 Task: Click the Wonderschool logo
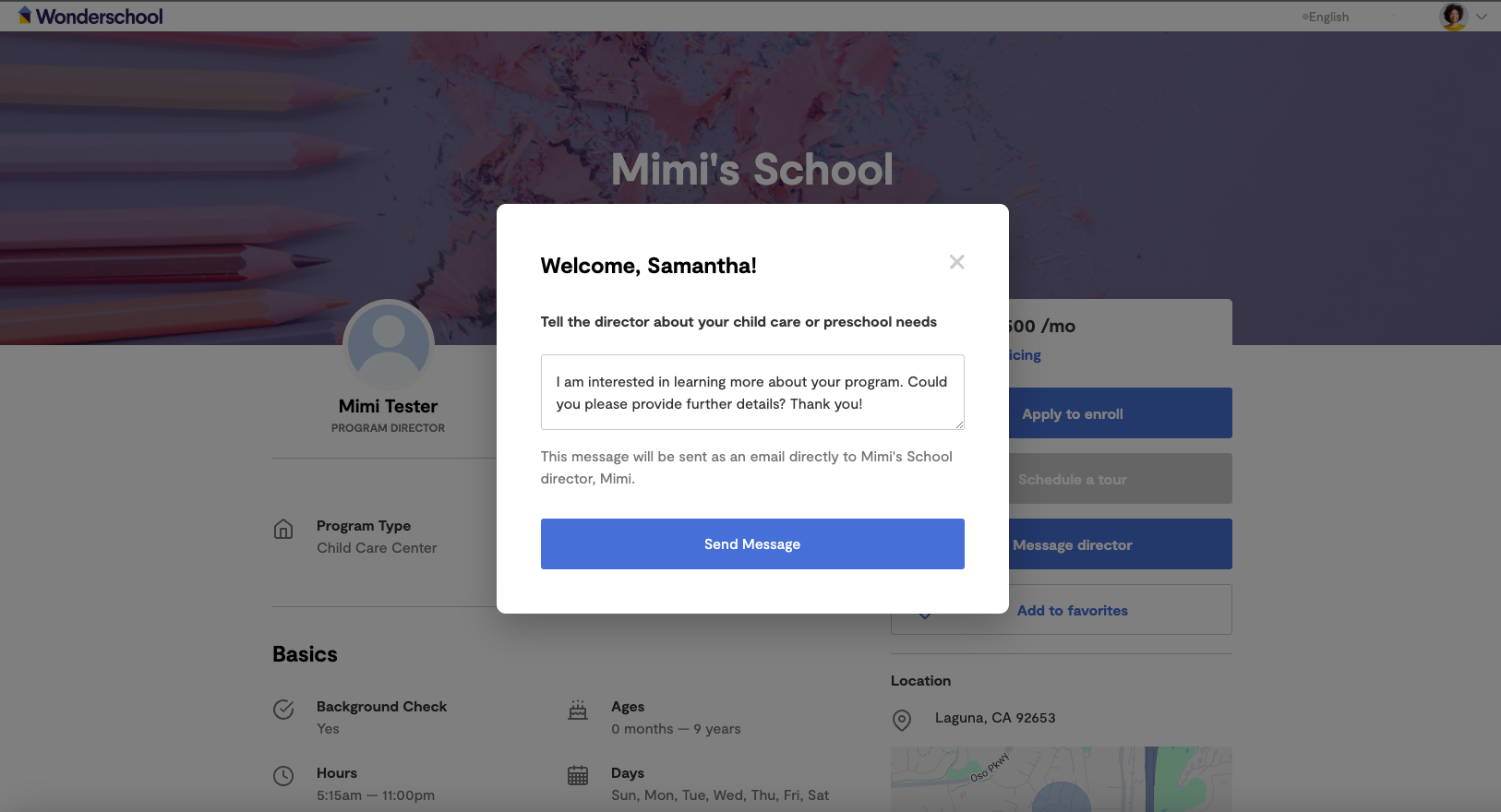[90, 16]
